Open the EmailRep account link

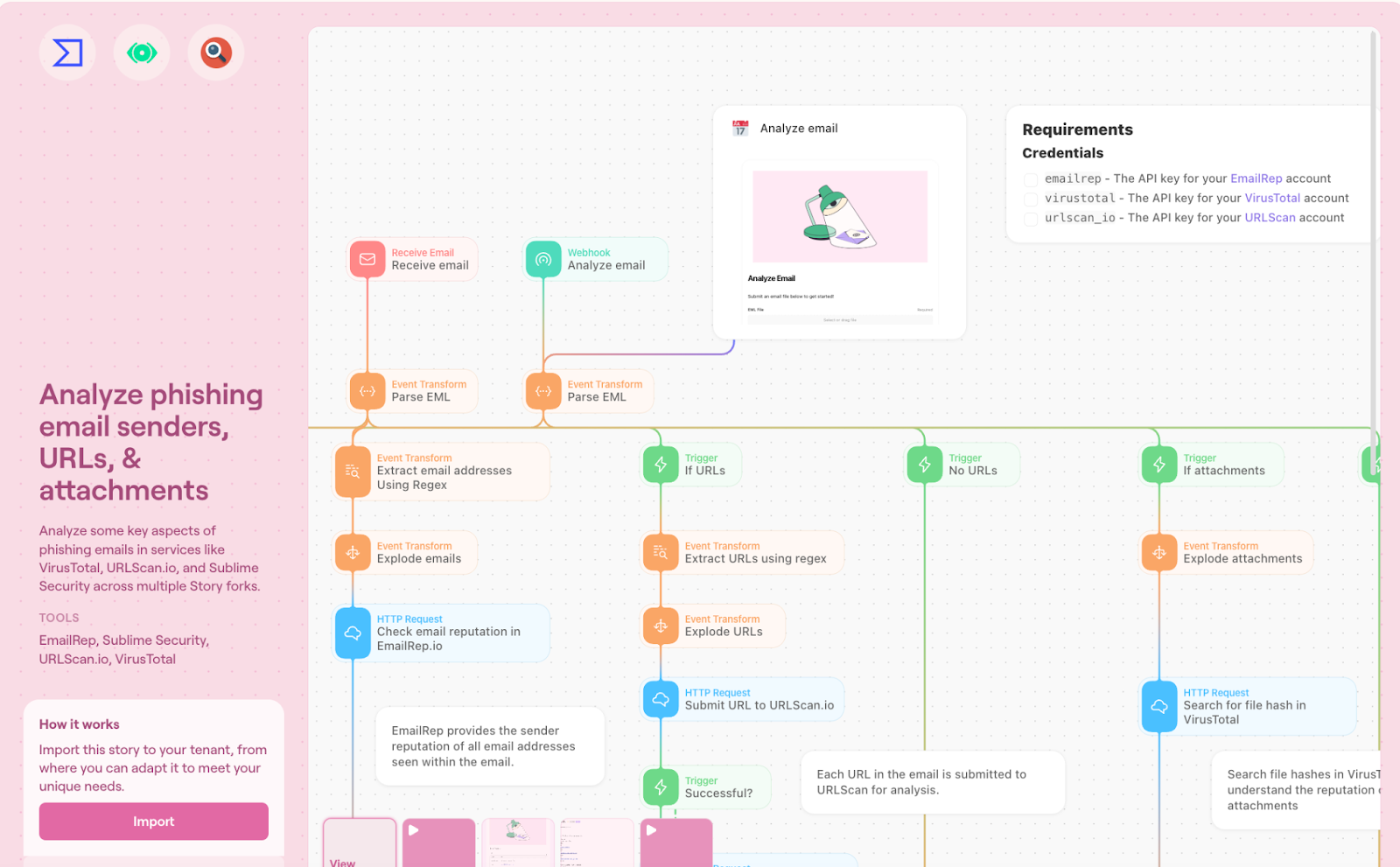coord(1256,178)
